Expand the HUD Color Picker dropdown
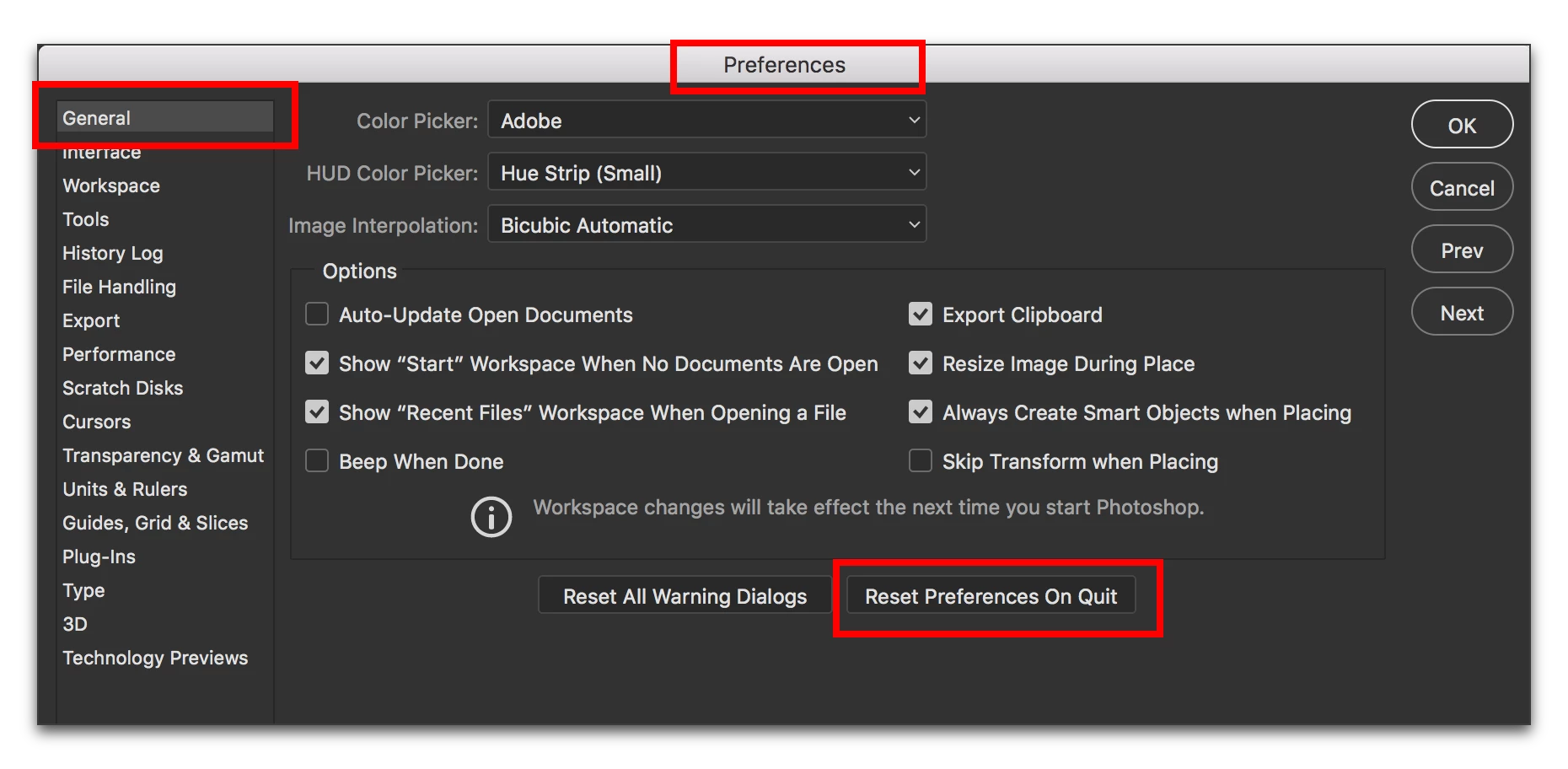Screen dimensions: 1568x769 707,172
